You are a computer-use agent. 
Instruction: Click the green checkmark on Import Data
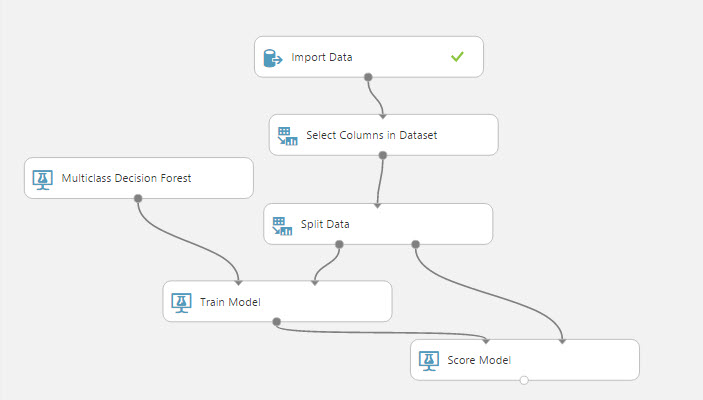(457, 57)
